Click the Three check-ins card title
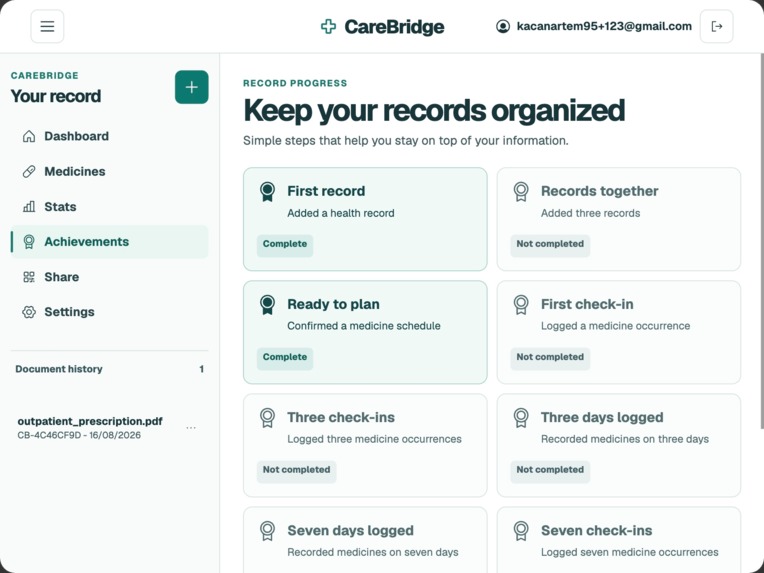 point(341,418)
